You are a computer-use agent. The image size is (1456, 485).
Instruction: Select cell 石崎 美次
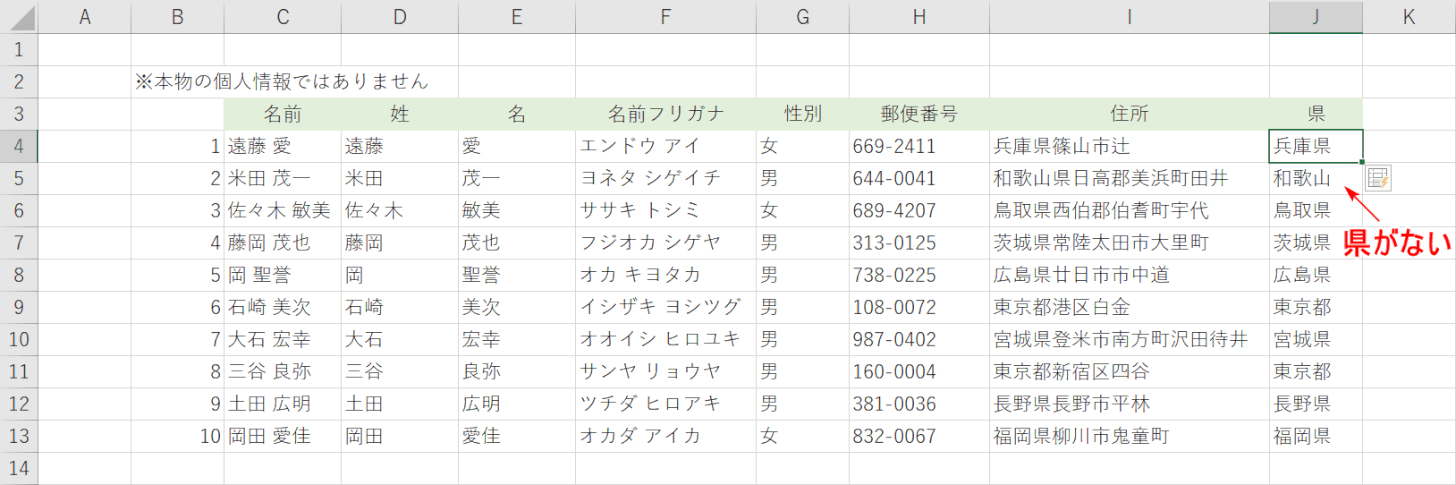(x=282, y=308)
